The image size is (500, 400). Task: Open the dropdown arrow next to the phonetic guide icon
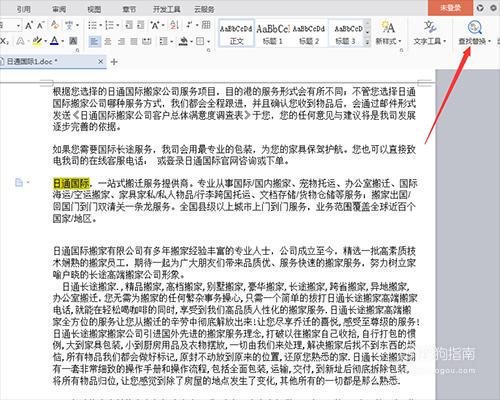pos(77,25)
